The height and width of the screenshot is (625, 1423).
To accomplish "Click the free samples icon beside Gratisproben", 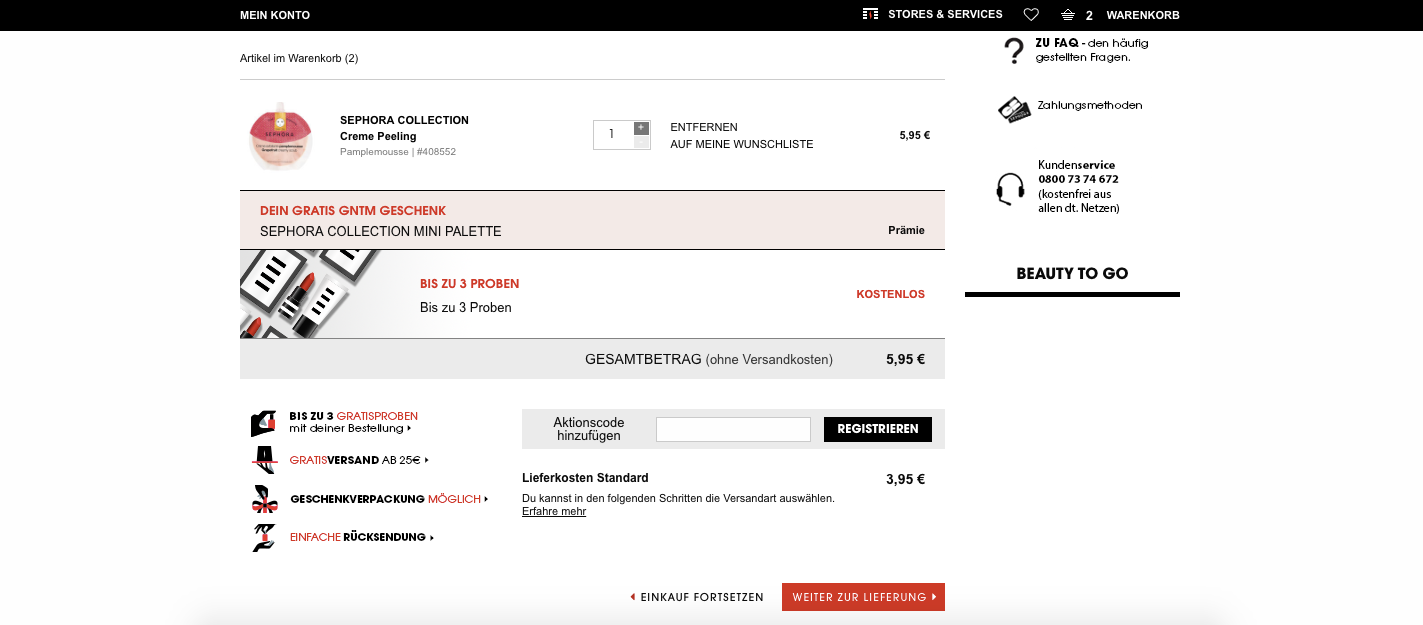I will 263,423.
